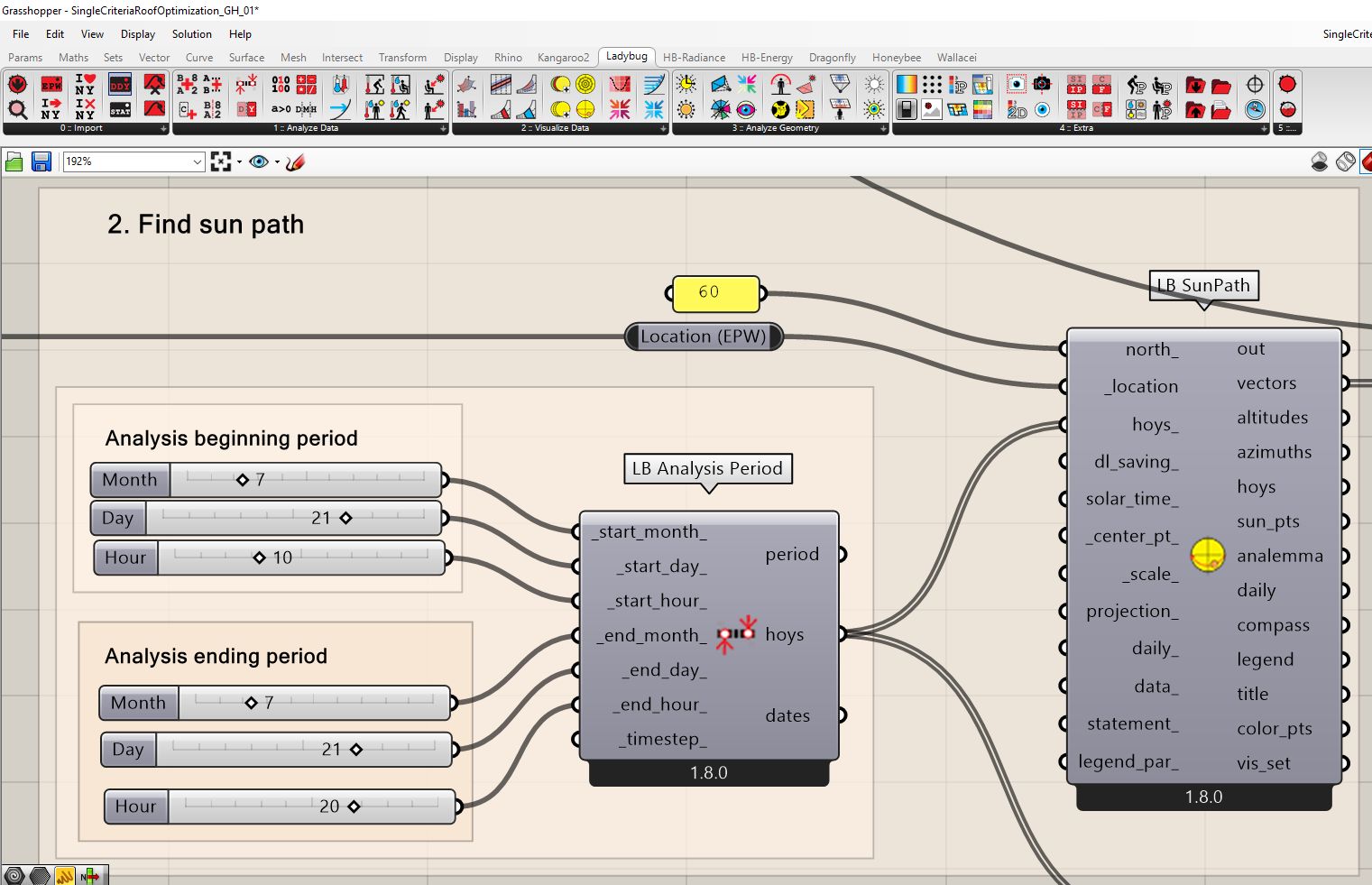The height and width of the screenshot is (885, 1372).
Task: Click the Import STAT component icon
Action: coord(120,110)
